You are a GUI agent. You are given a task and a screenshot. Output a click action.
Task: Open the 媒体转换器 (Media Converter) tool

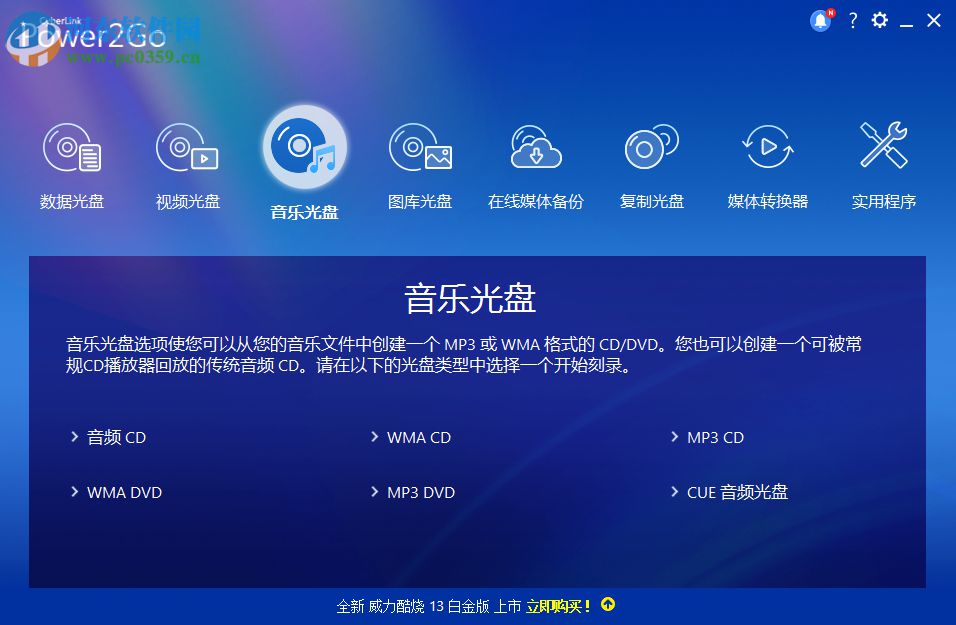[767, 148]
